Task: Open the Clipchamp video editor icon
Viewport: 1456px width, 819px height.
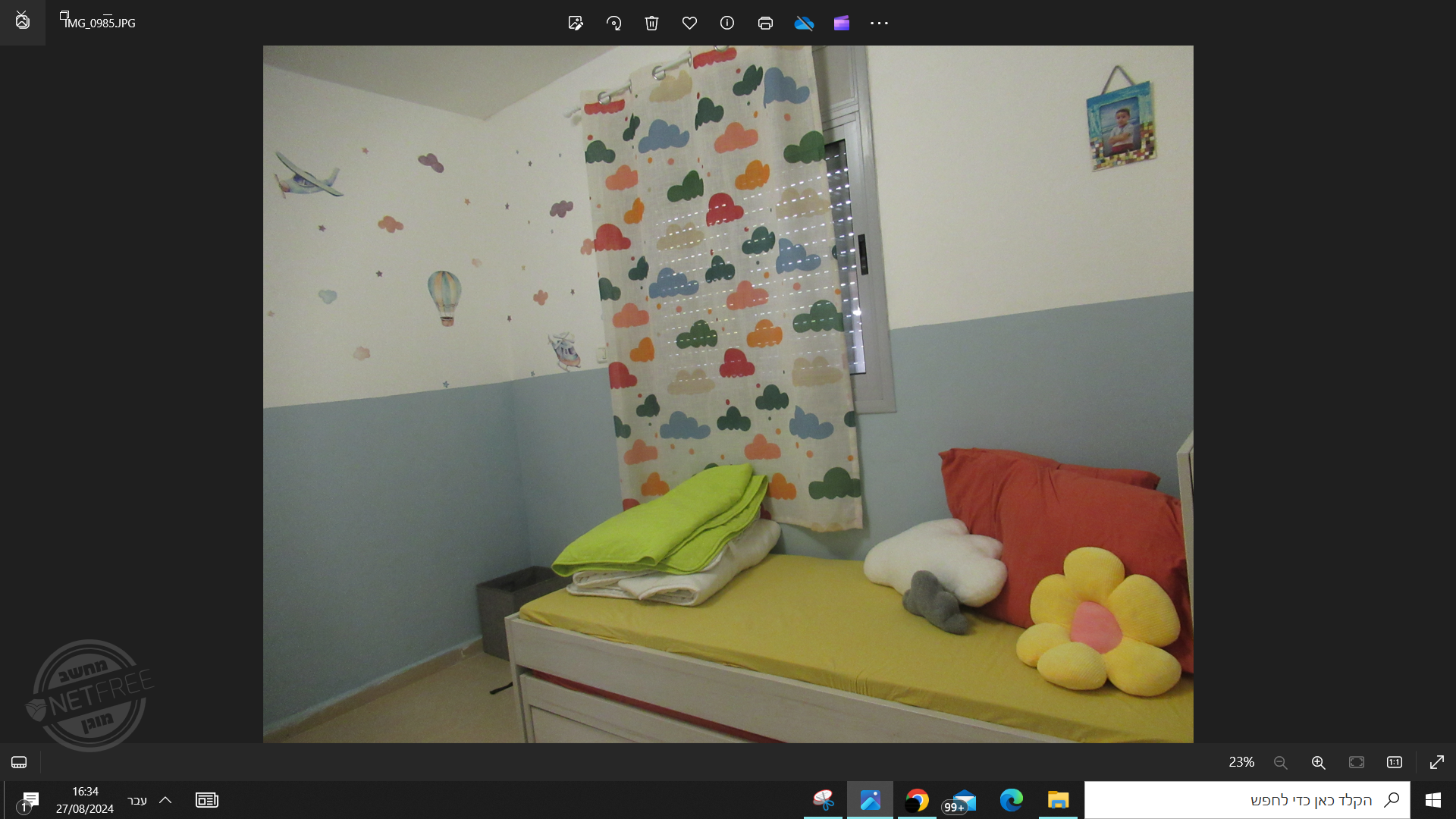Action: click(842, 23)
